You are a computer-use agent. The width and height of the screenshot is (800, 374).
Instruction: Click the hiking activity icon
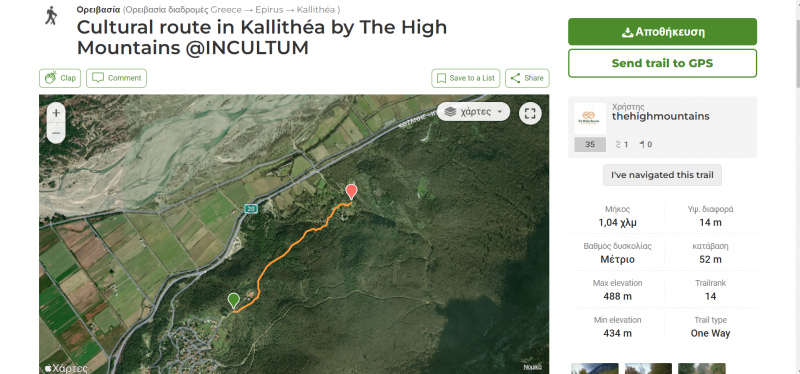point(51,15)
